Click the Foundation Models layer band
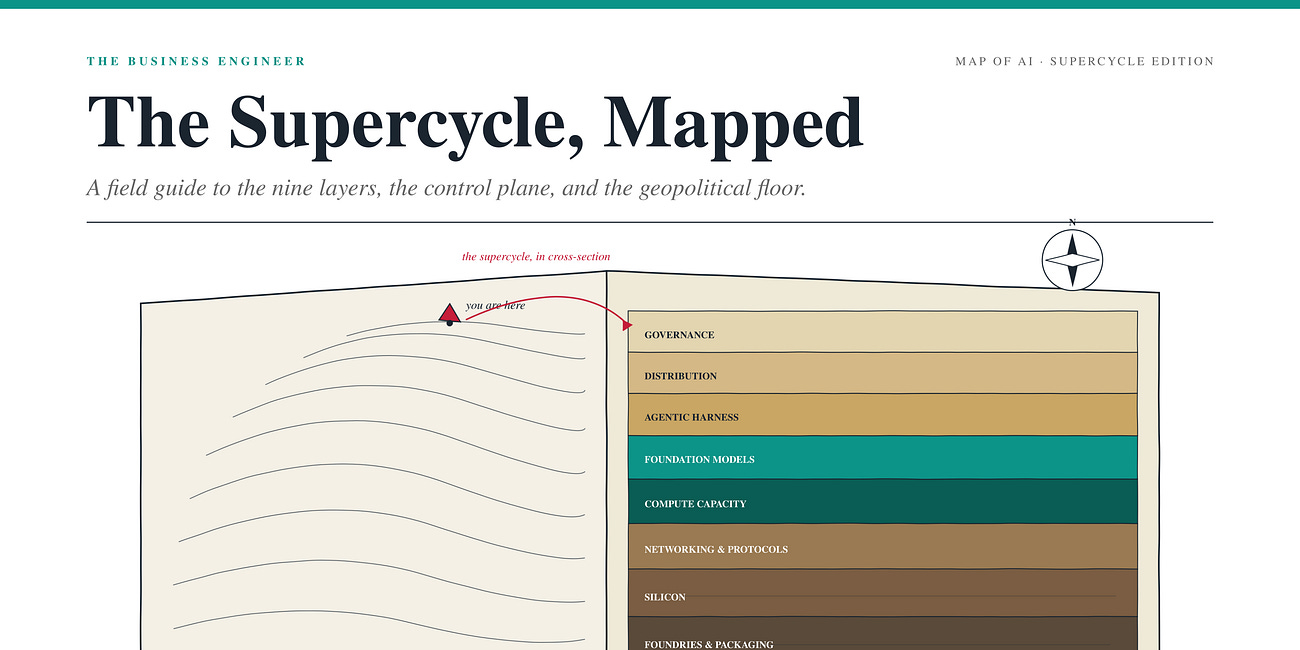Screen dimensions: 1300x650 tap(883, 458)
